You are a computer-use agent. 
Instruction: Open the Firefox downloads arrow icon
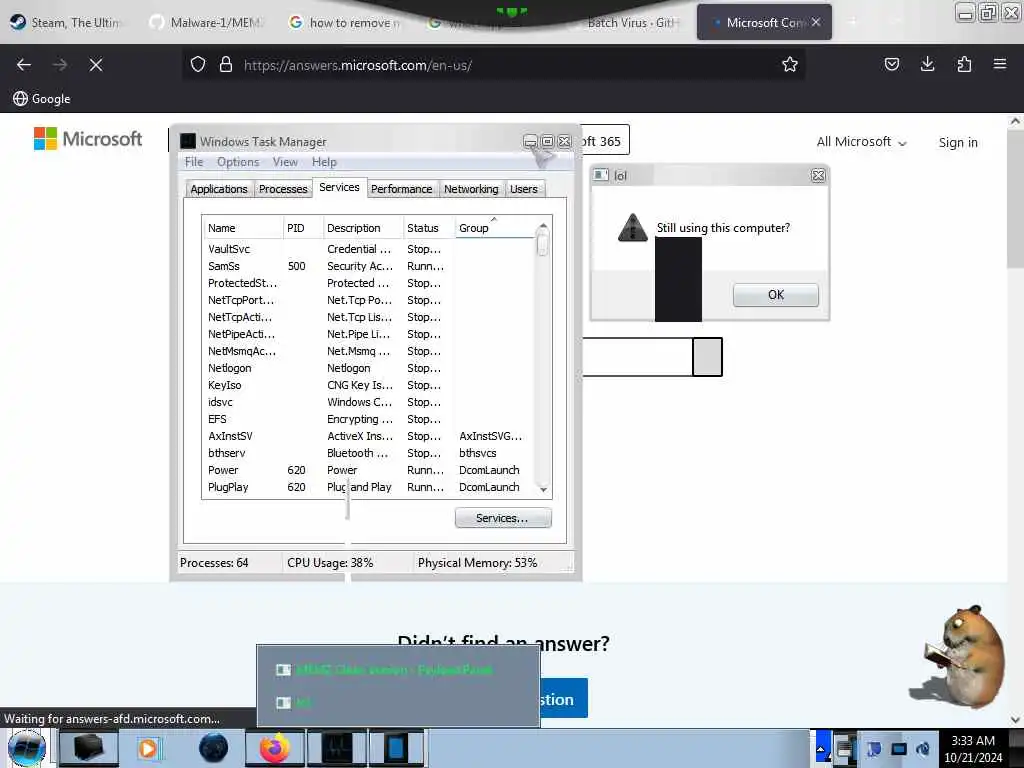pos(927,64)
